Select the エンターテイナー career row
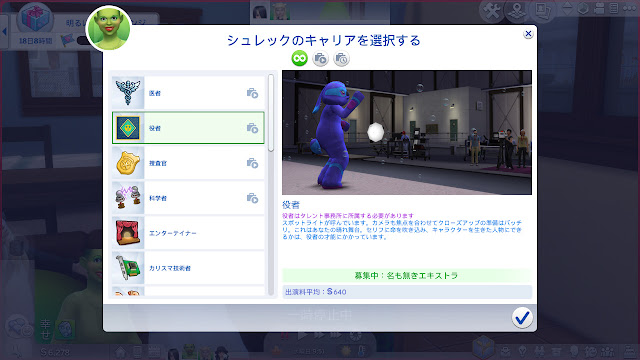The width and height of the screenshot is (640, 360). pyautogui.click(x=188, y=233)
